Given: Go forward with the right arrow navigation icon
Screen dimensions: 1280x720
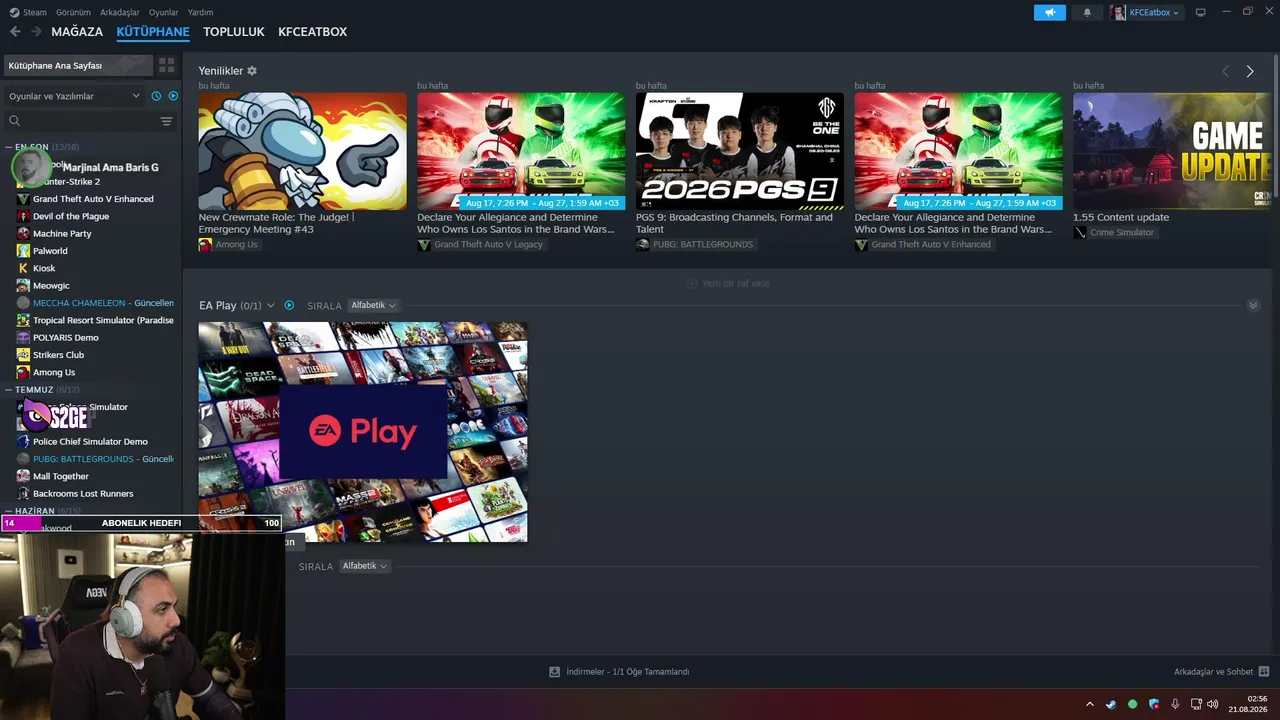Looking at the screenshot, I should point(36,32).
